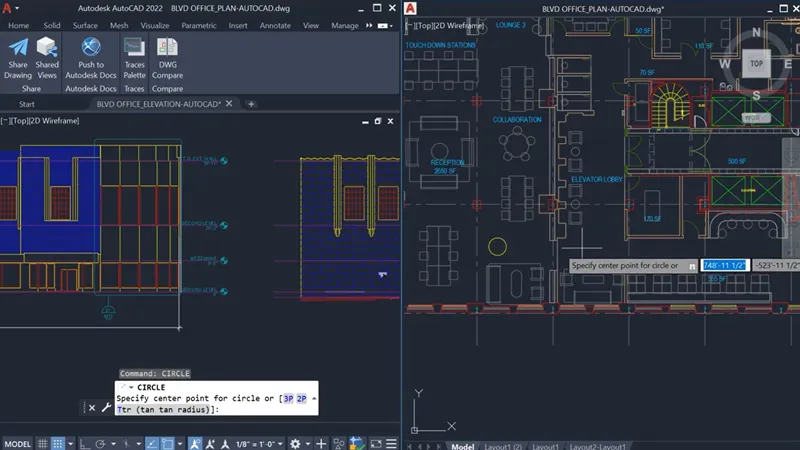Screen dimensions: 800x450
Task: Click the ViewCube TOP face
Action: pos(756,64)
